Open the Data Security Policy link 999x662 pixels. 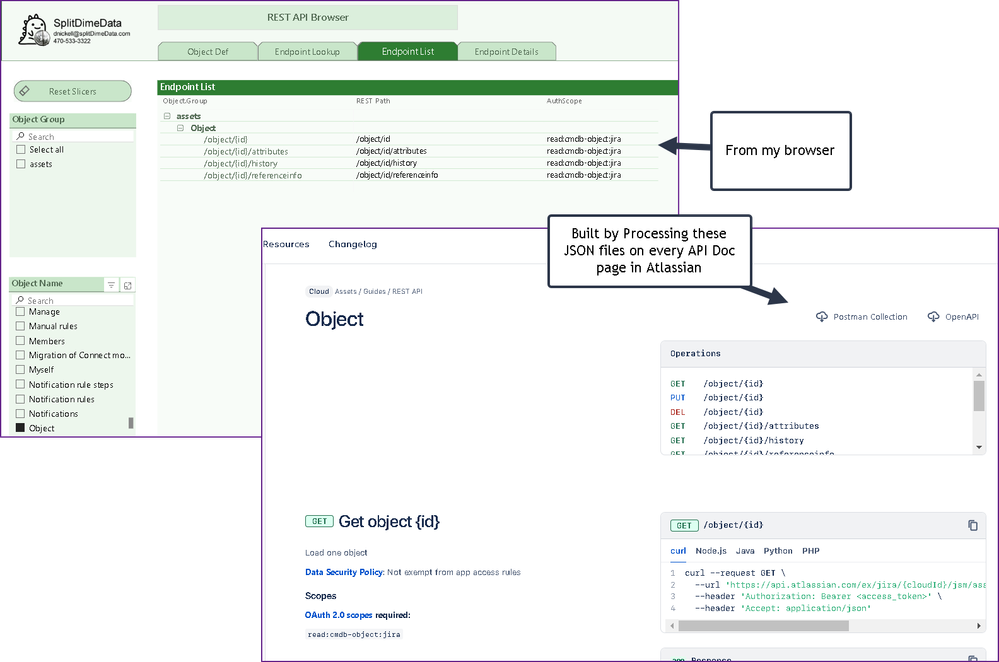(x=344, y=572)
